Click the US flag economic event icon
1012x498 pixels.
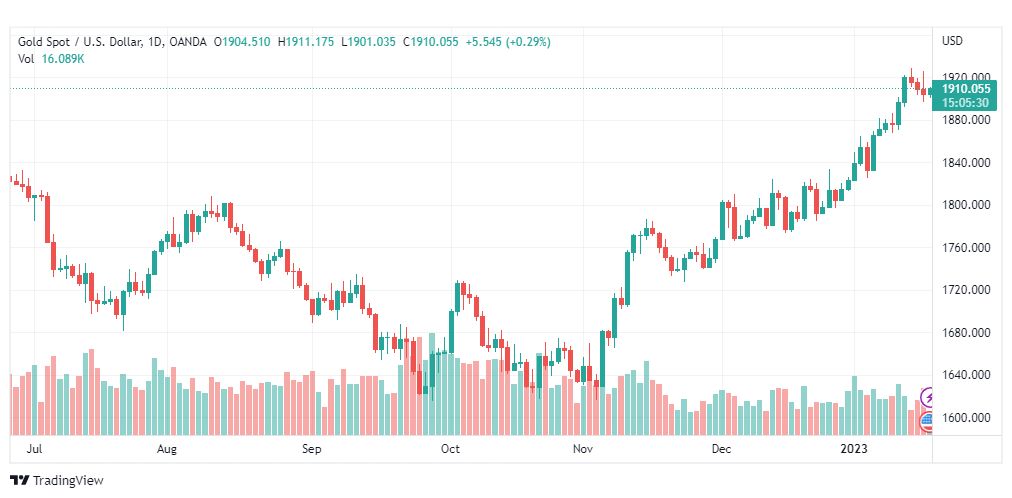click(x=927, y=423)
